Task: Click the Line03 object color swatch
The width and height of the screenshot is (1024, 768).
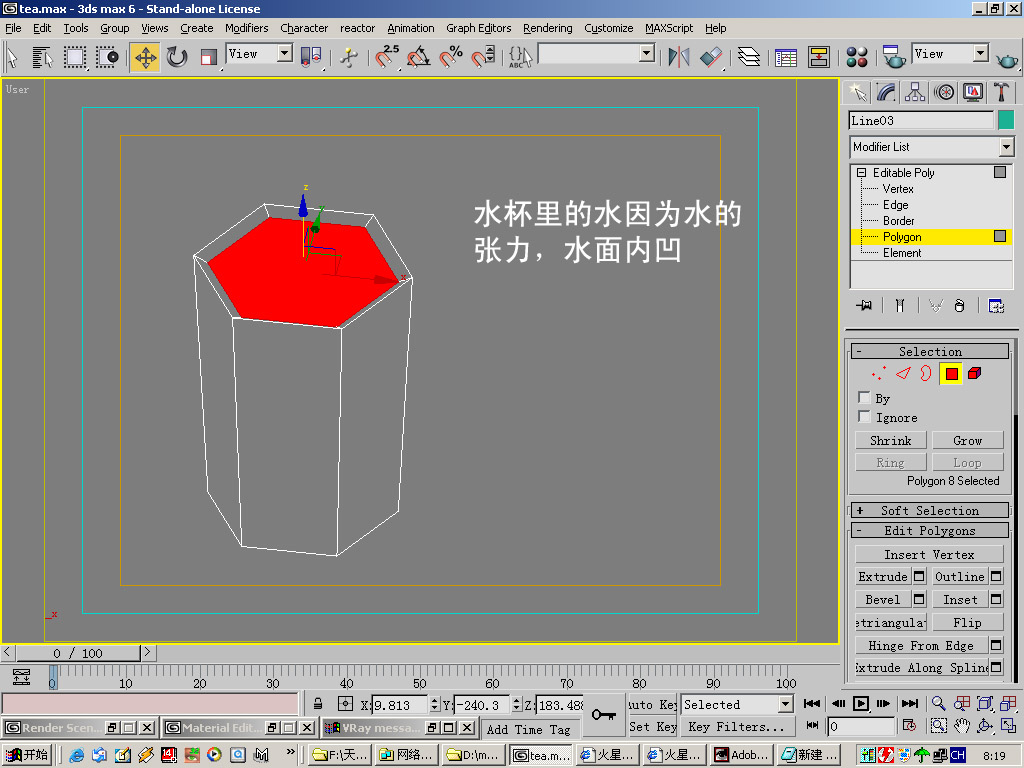Action: 1006,120
